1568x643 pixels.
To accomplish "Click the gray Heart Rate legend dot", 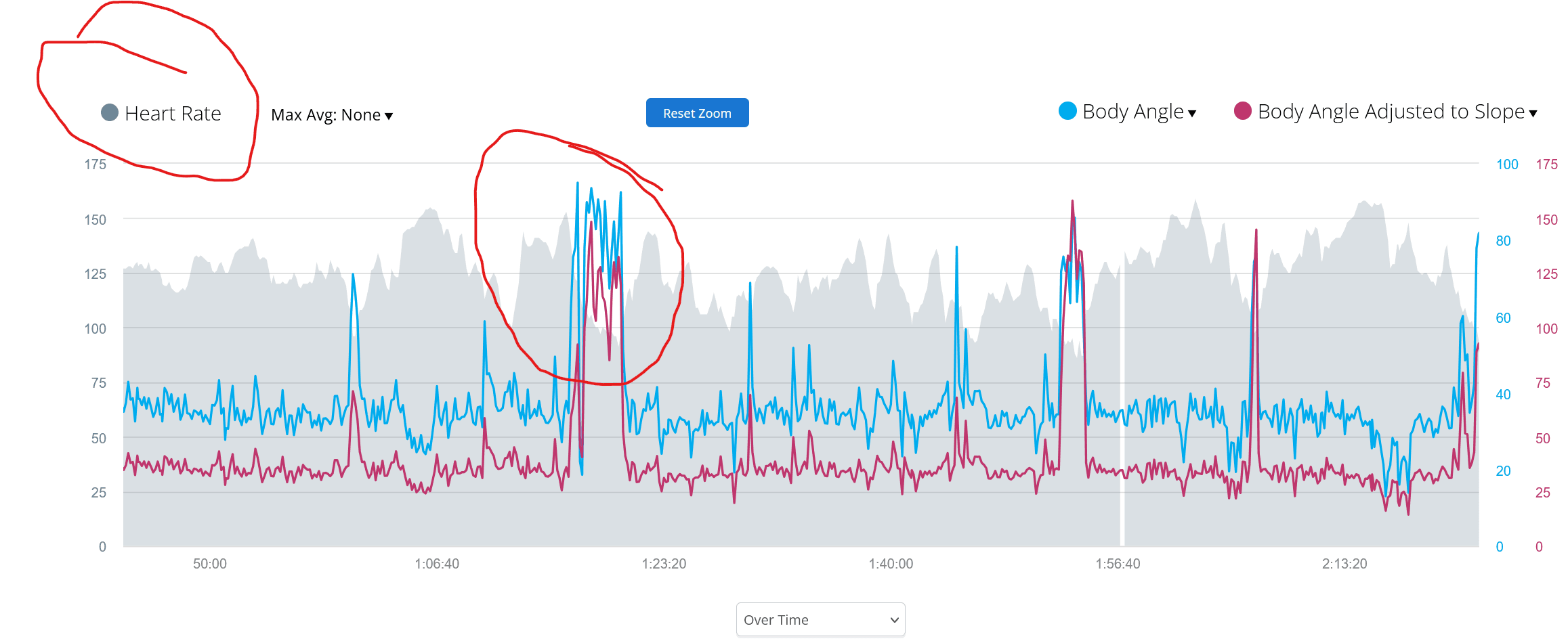I will click(x=110, y=112).
